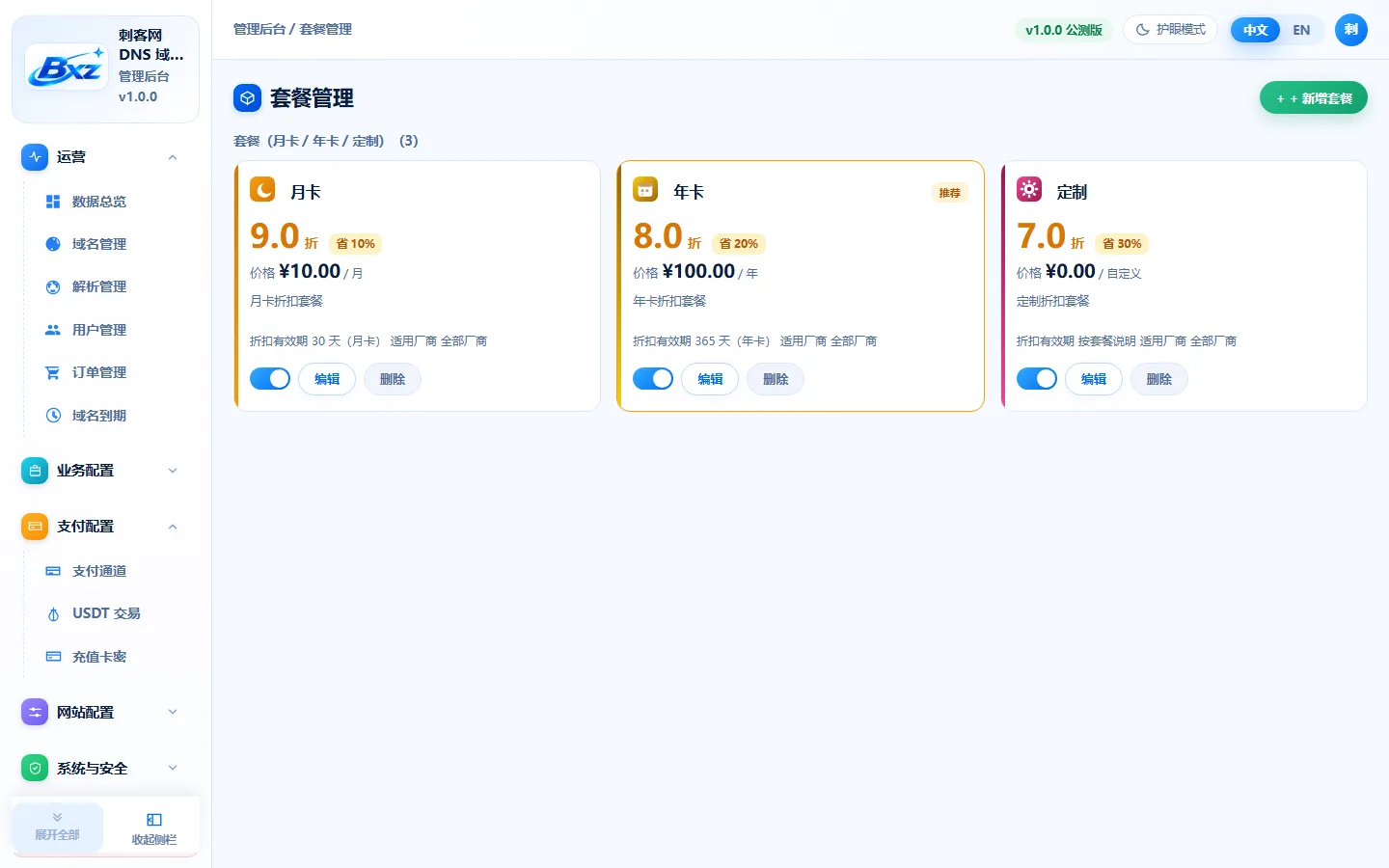Click 展开全部 to expand all sections
Viewport: 1389px width, 868px height.
click(x=58, y=827)
